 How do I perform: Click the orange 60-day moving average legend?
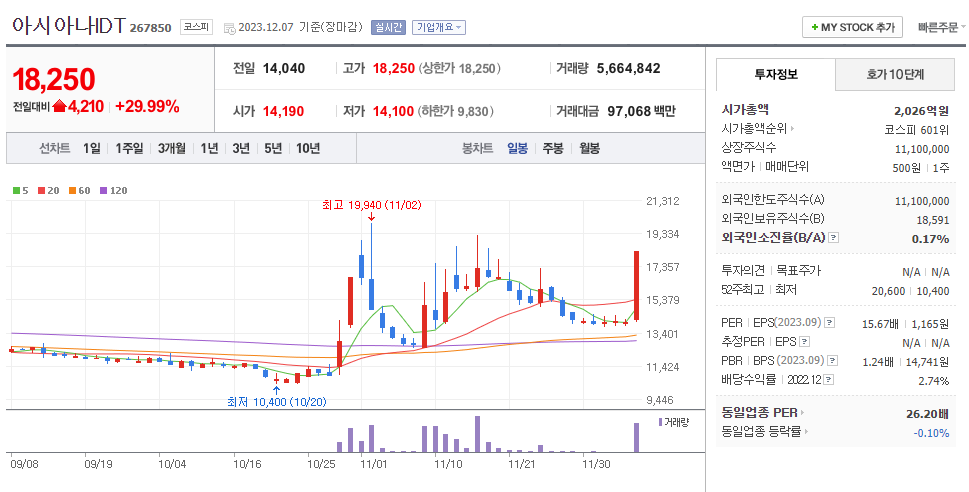tap(80, 190)
